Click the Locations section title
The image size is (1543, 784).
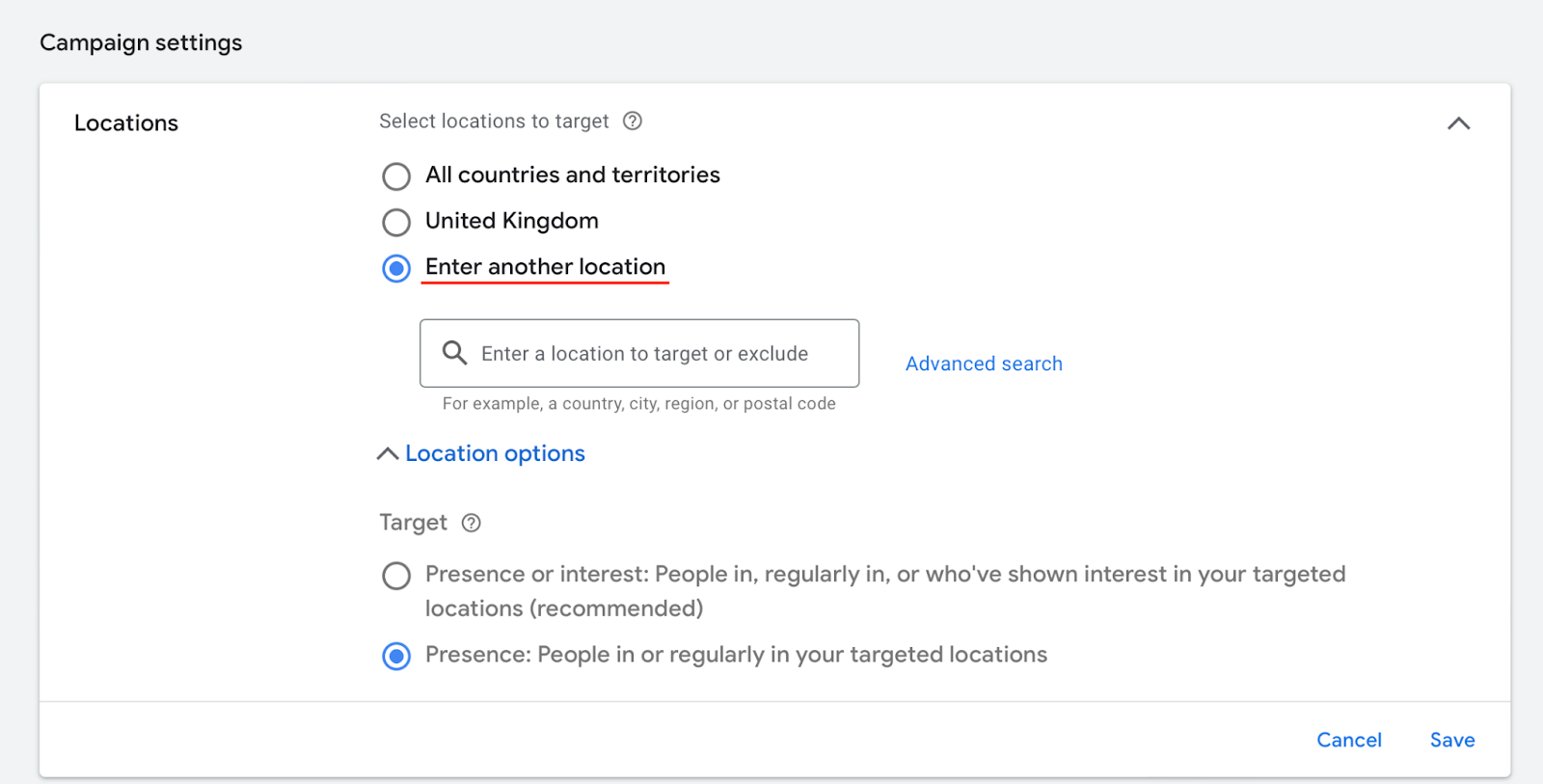pyautogui.click(x=126, y=123)
